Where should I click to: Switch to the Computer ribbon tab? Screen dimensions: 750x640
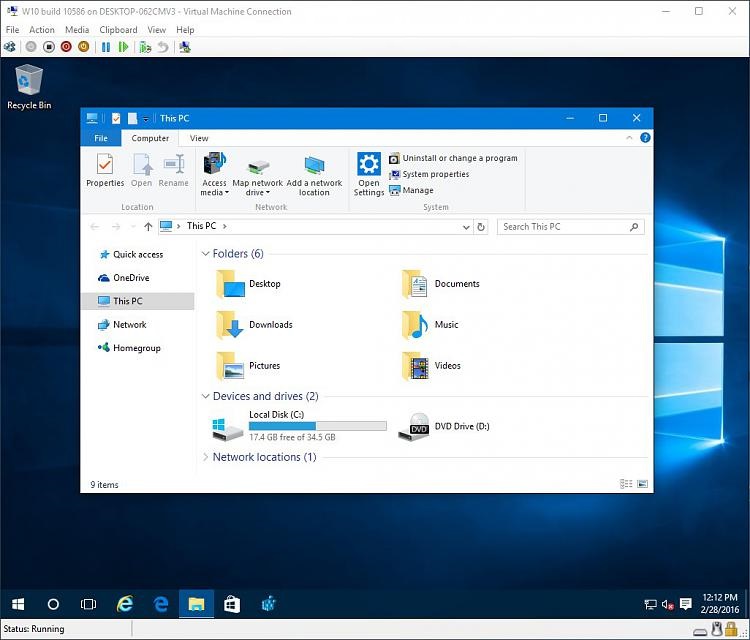[x=150, y=138]
